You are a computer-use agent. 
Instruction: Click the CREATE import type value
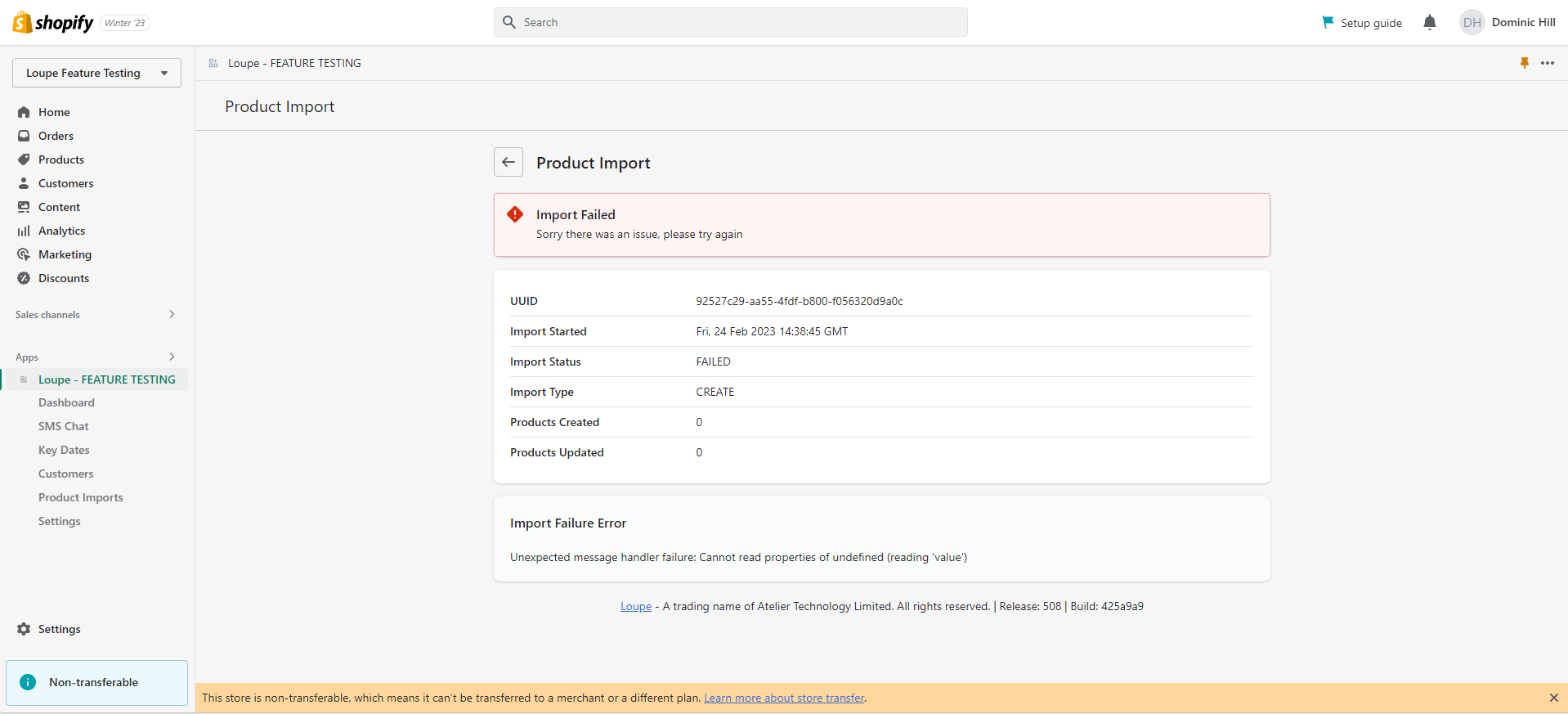pos(715,392)
